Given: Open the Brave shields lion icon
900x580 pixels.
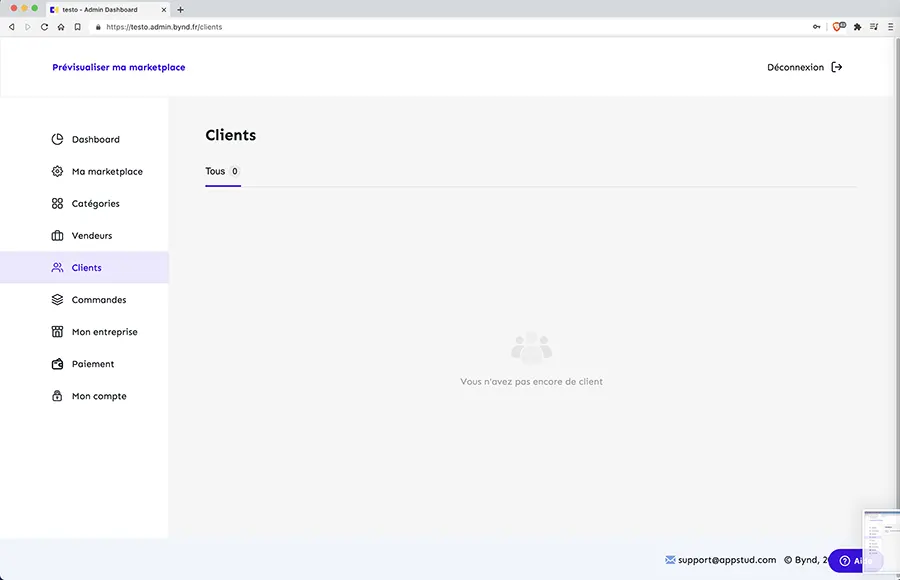Looking at the screenshot, I should pos(839,27).
